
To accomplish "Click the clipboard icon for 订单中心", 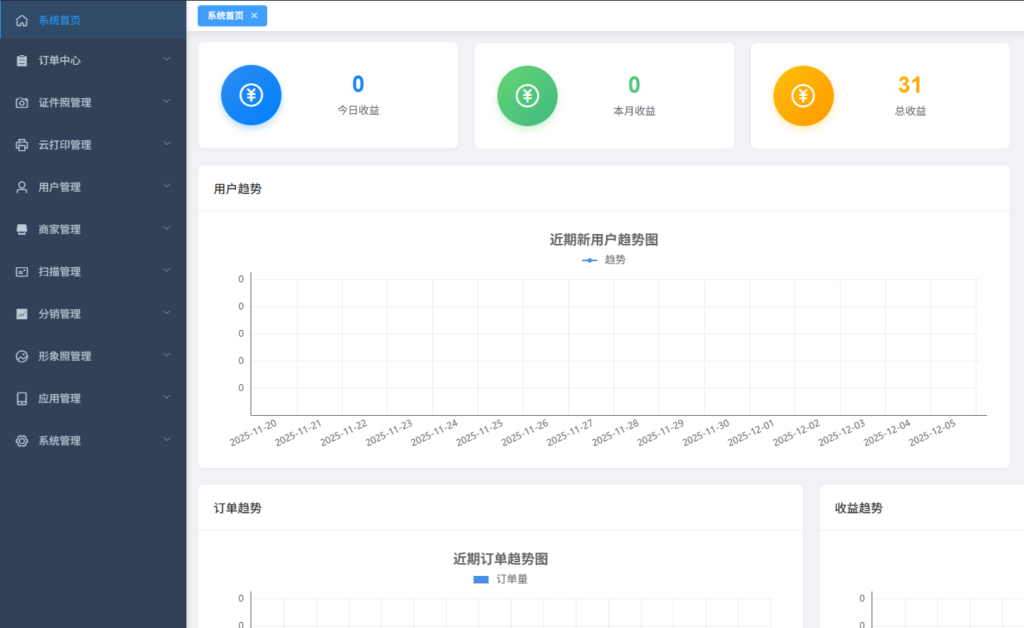I will (x=22, y=61).
